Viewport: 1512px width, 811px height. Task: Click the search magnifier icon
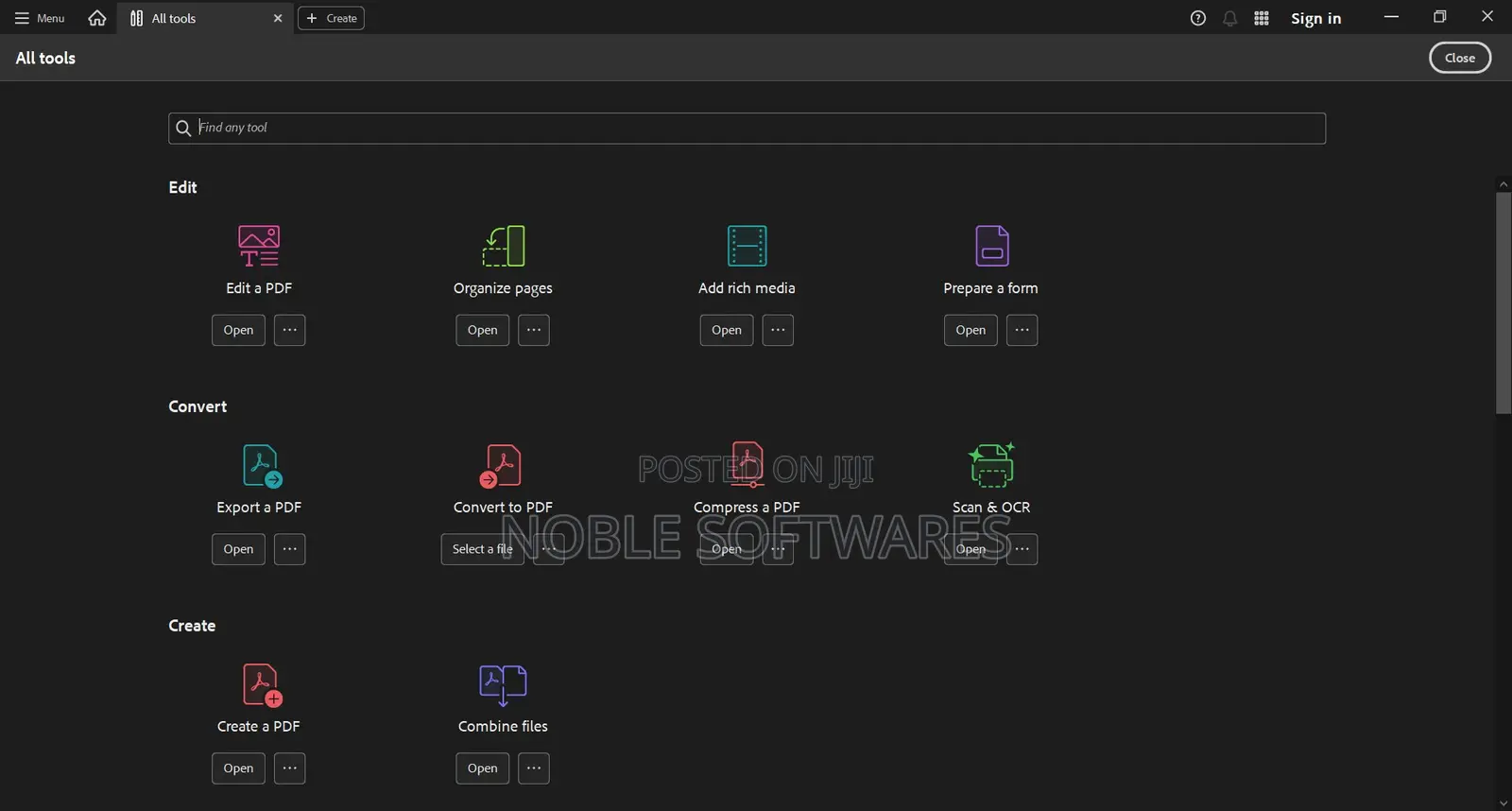183,128
